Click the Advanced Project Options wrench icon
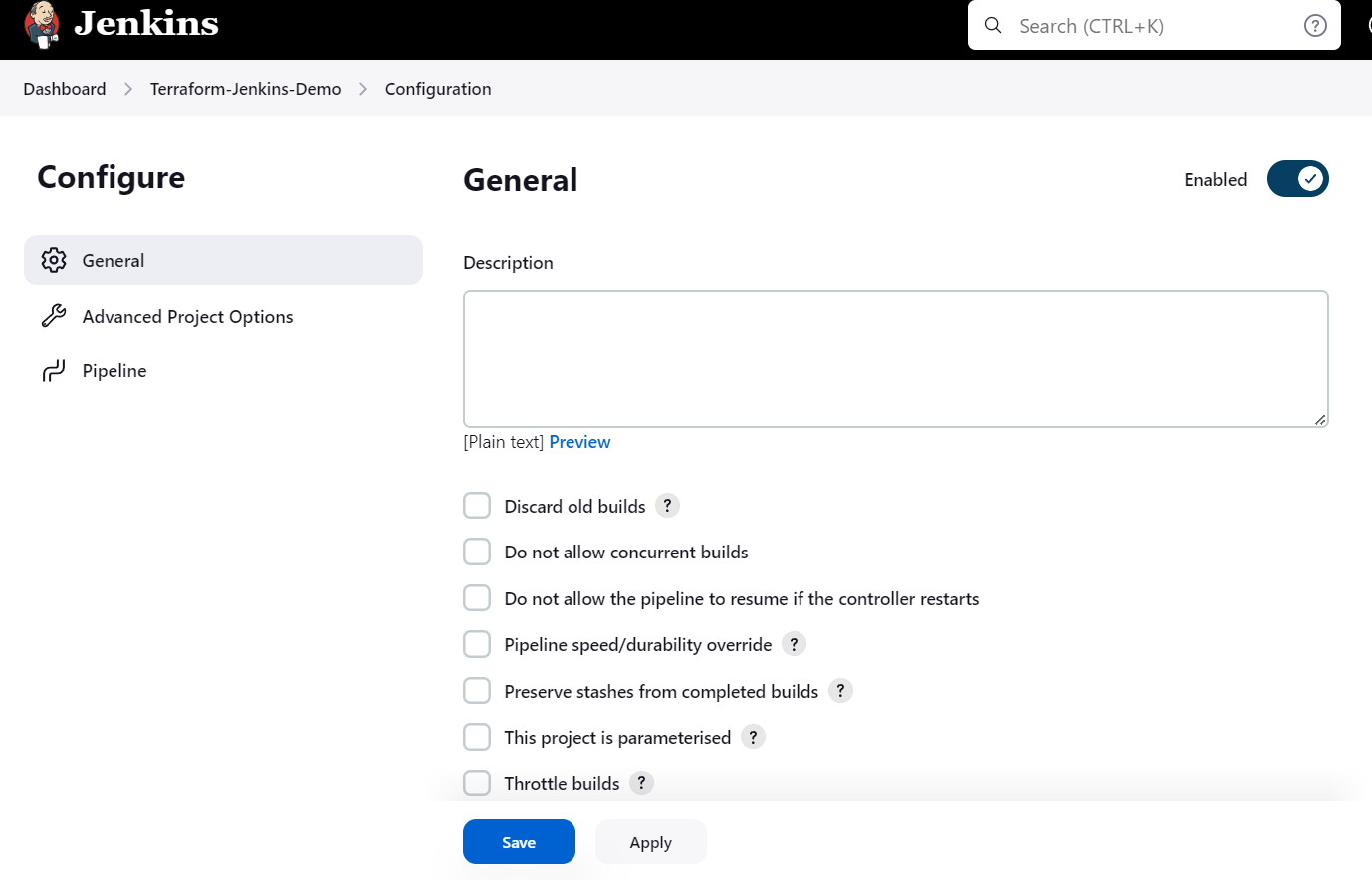The height and width of the screenshot is (886, 1372). click(54, 316)
